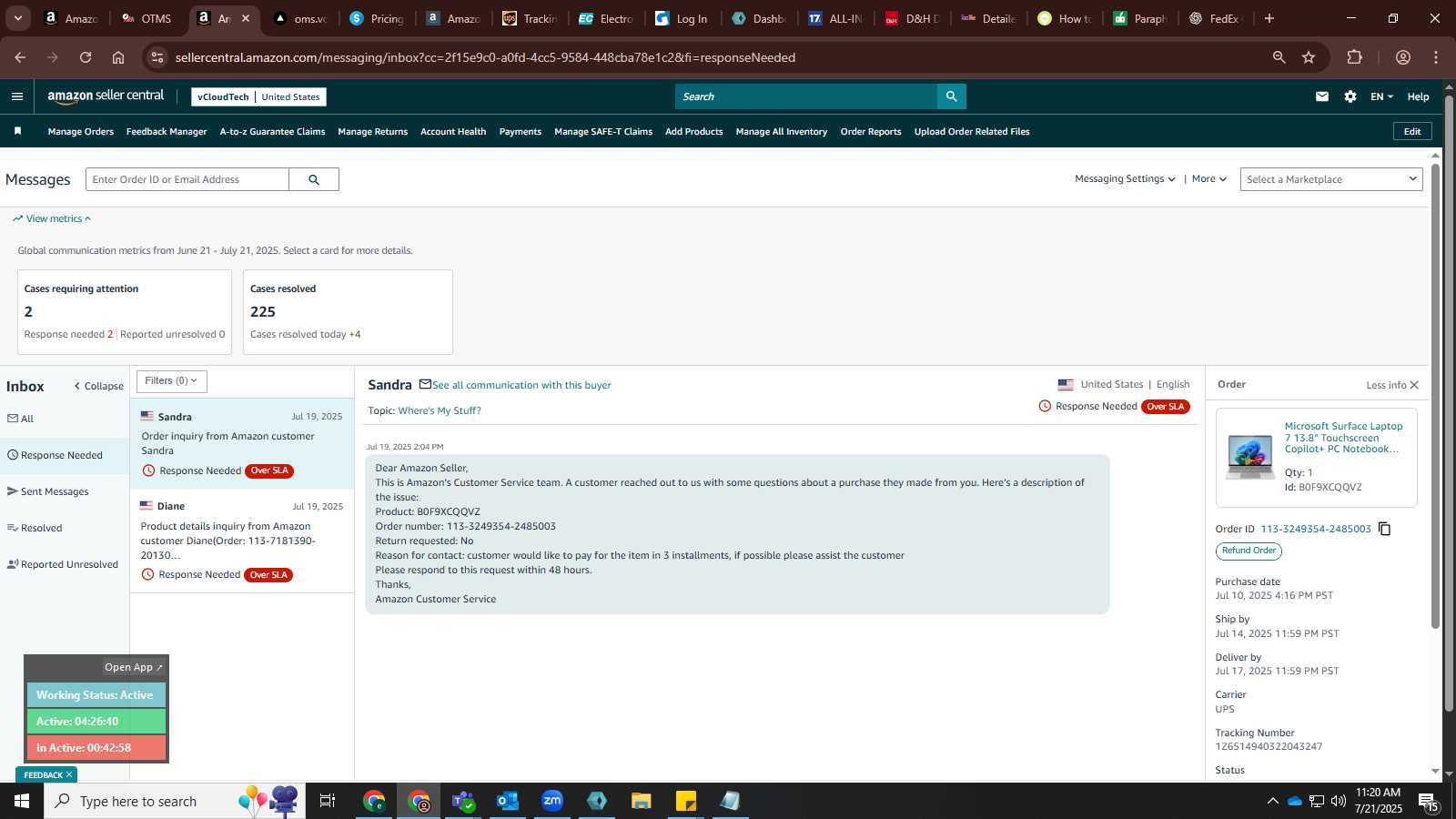Open the Manage Orders menu item
1456x819 pixels.
[x=81, y=132]
